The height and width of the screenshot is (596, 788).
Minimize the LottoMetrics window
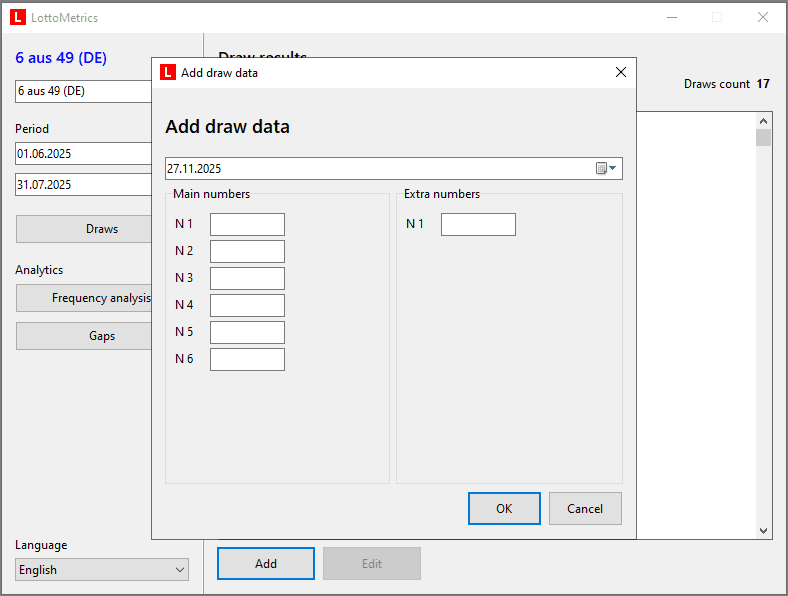pyautogui.click(x=672, y=18)
